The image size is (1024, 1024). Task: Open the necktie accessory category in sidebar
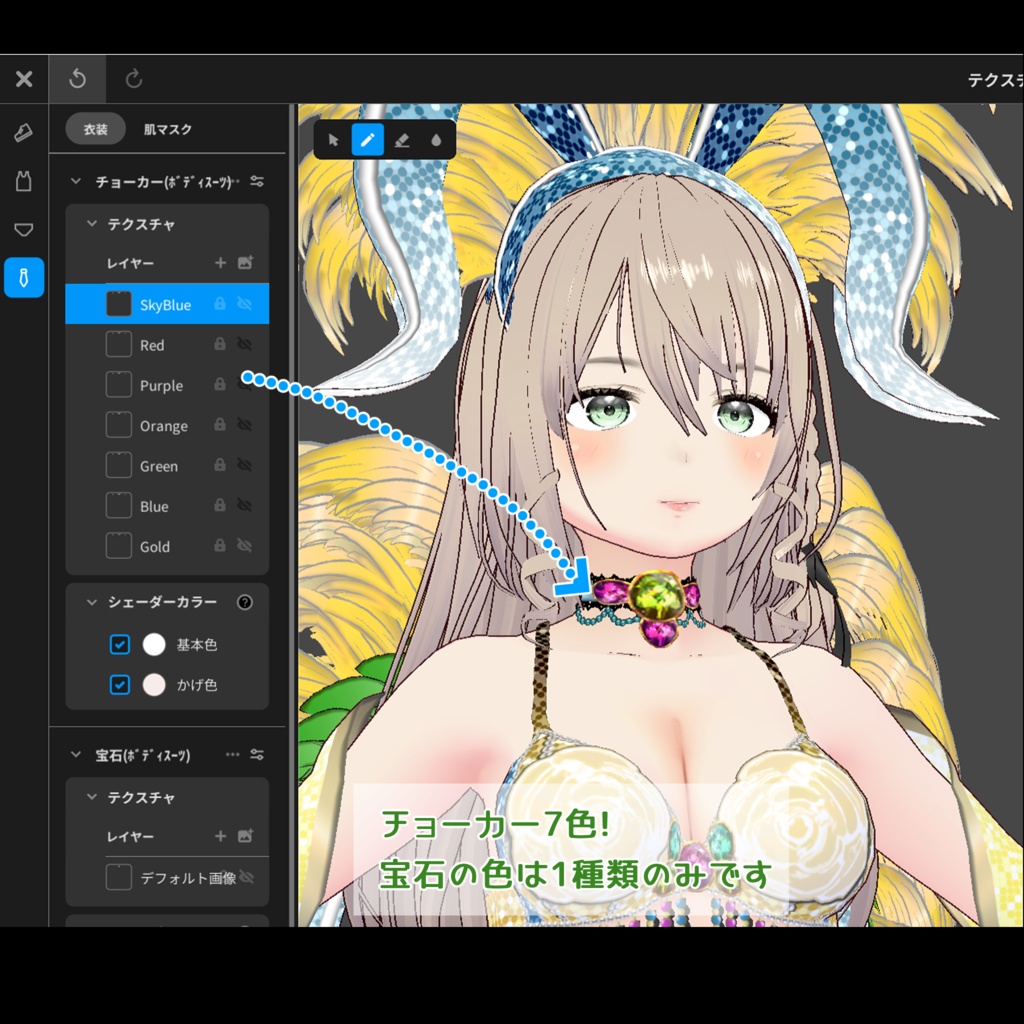tap(24, 278)
